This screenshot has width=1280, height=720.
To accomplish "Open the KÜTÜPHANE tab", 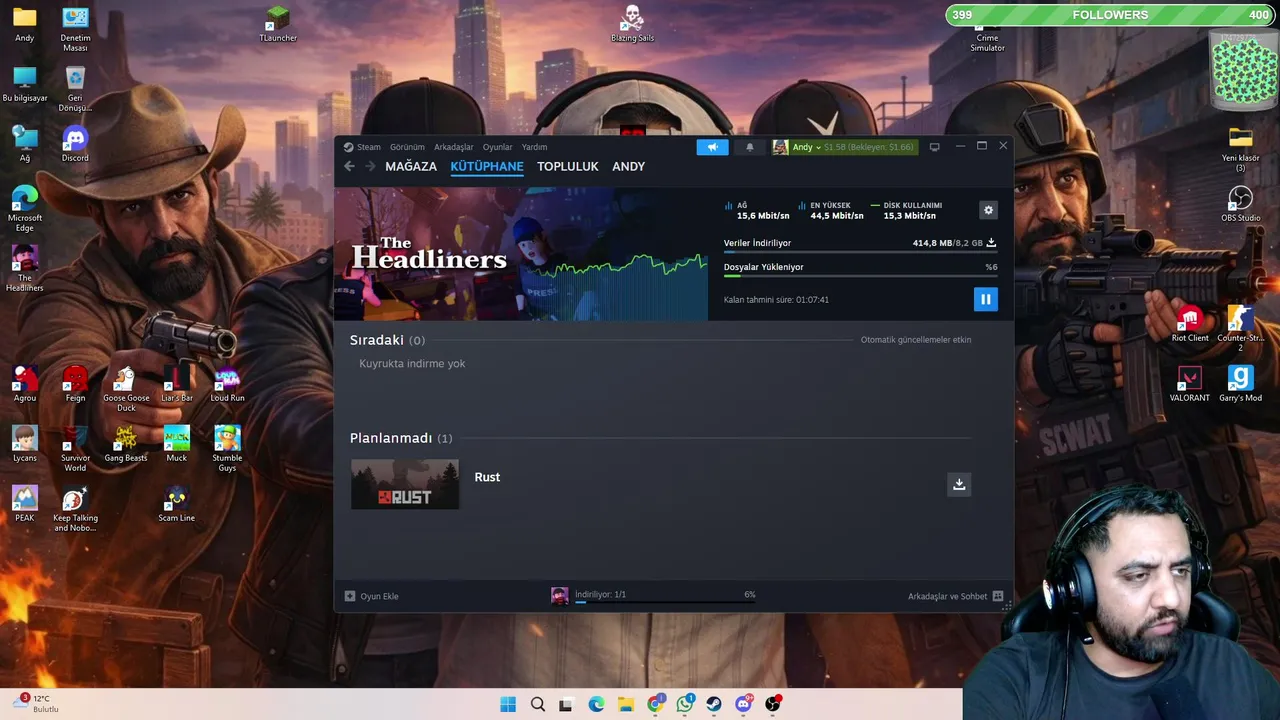I will pos(487,166).
